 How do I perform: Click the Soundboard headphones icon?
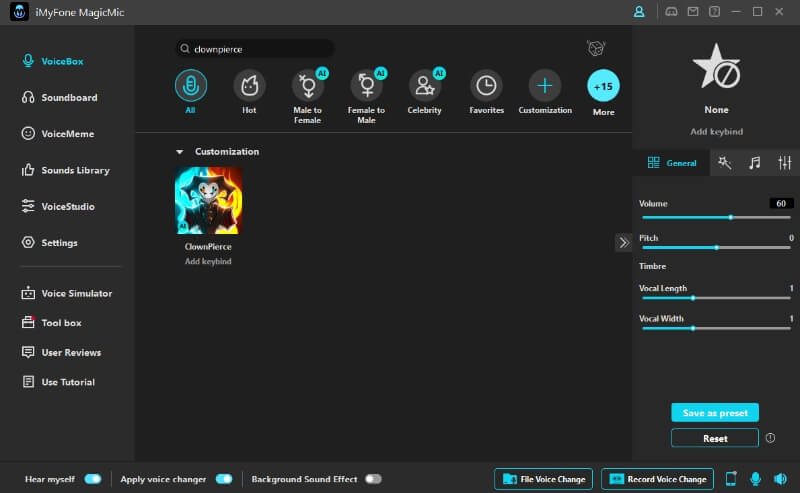click(28, 97)
